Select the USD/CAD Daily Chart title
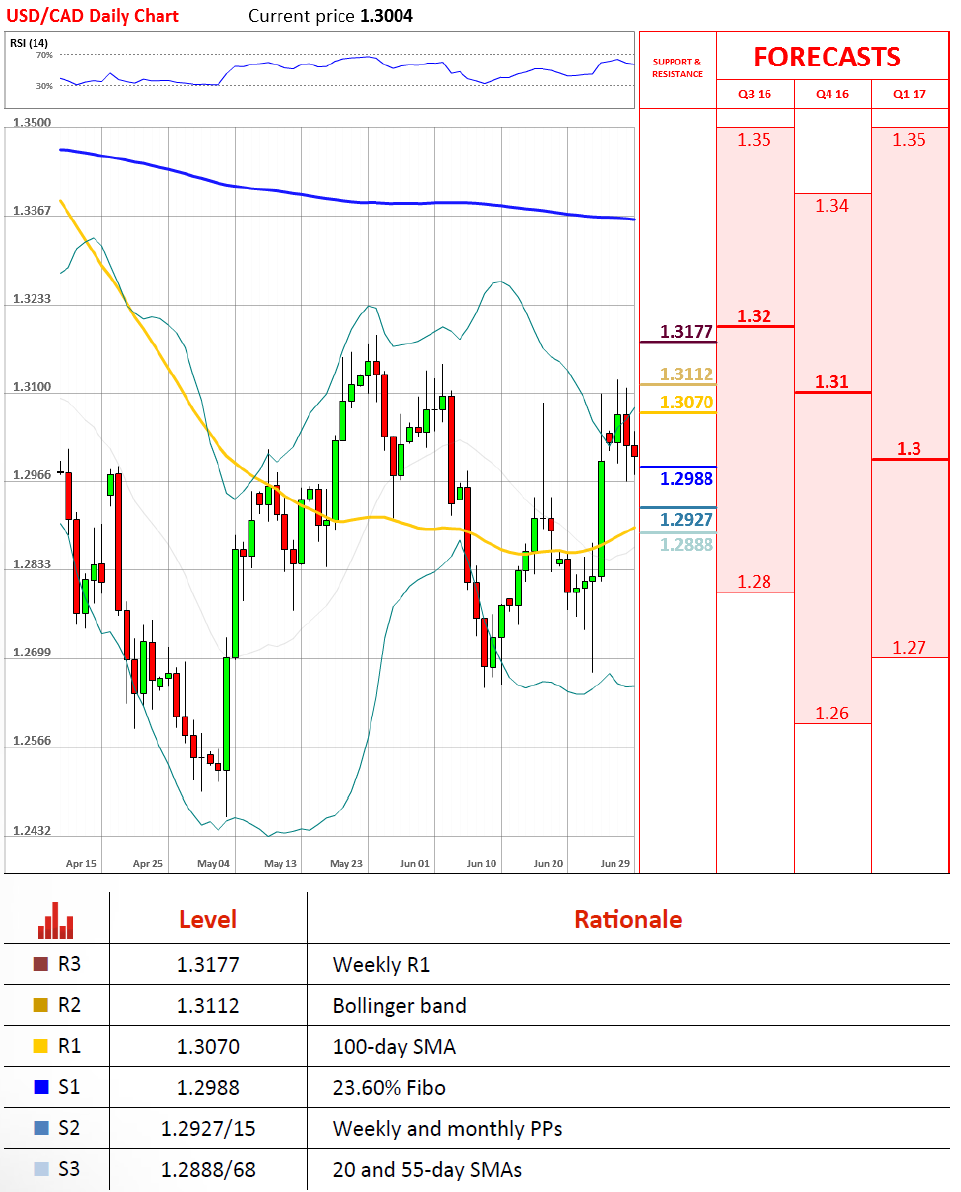Viewport: 961px width, 1192px height. [x=92, y=16]
